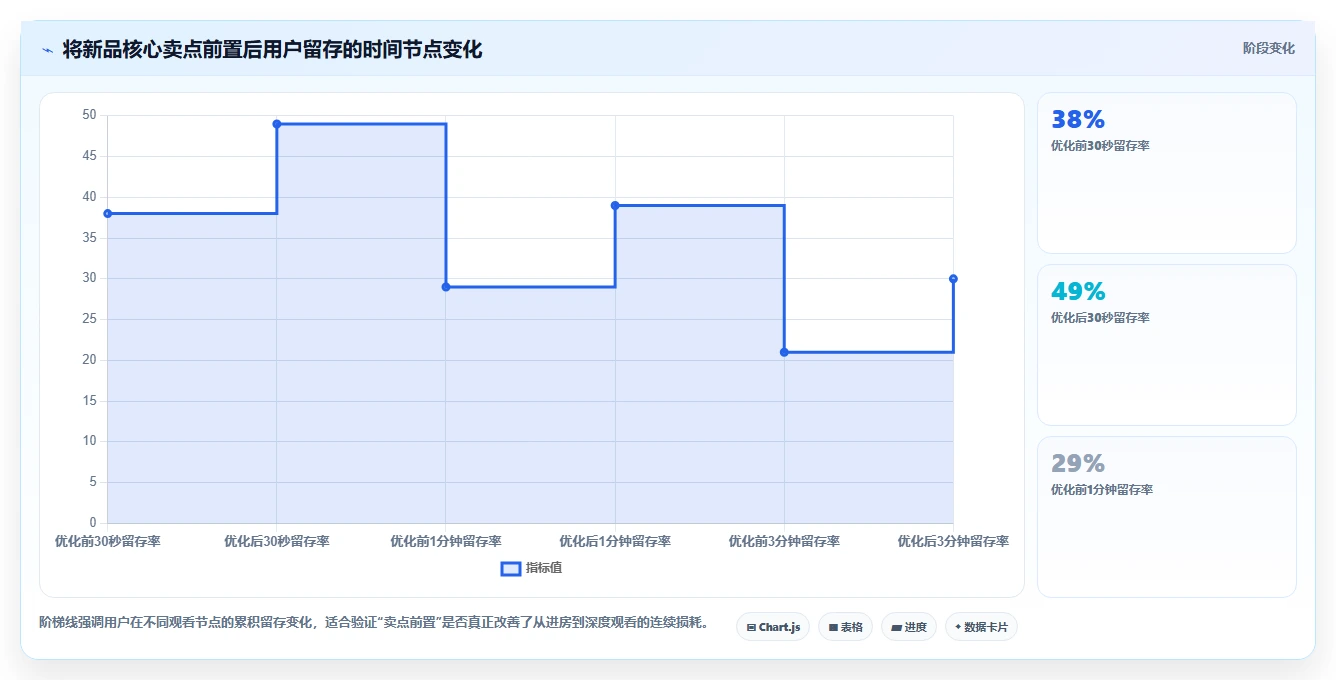The height and width of the screenshot is (680, 1336).
Task: Click x-axis label 优化后3分钟留存率
Action: 953,541
